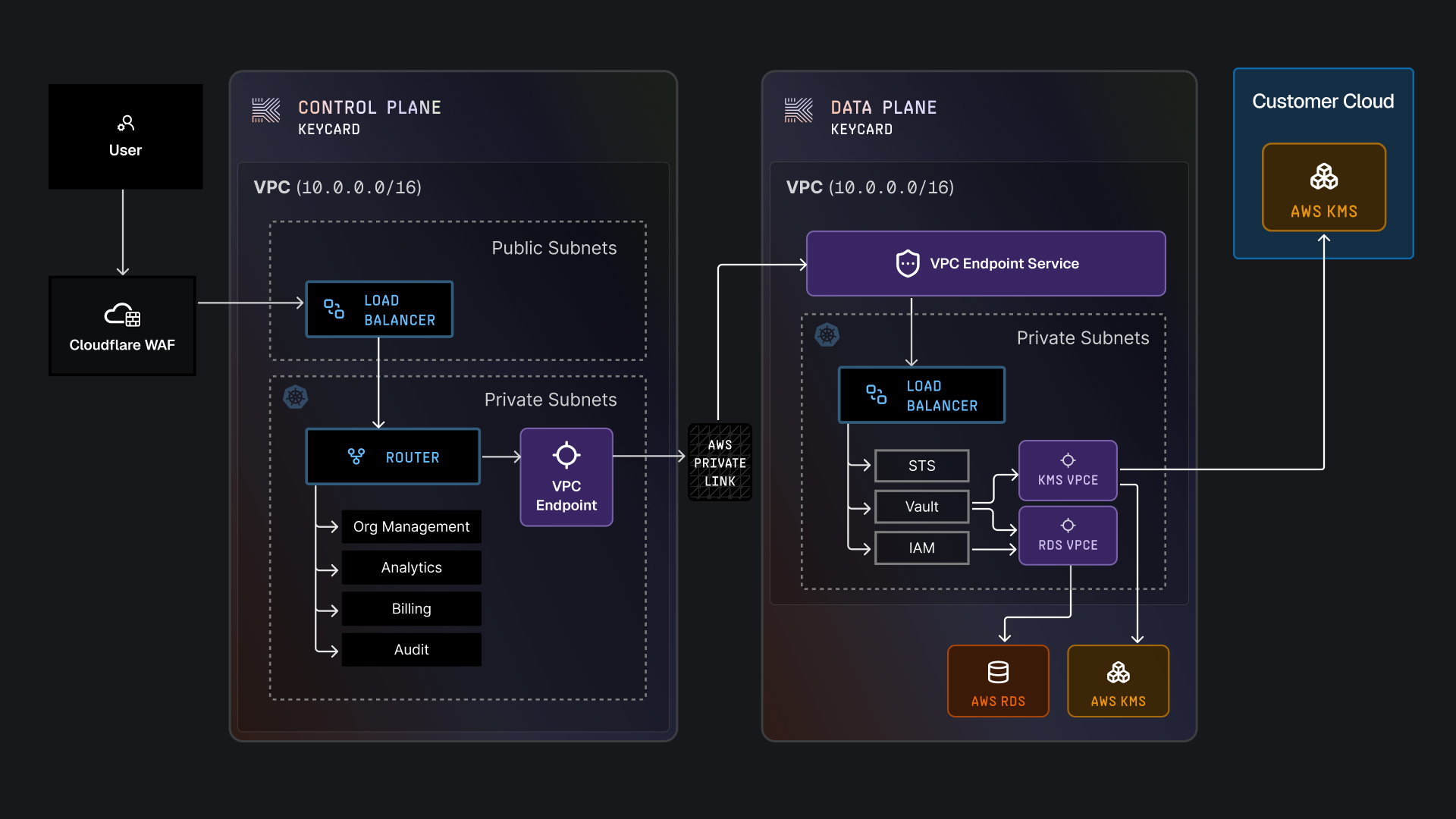Click the VPC Endpoint target icon
Viewport: 1456px width, 819px height.
[566, 453]
